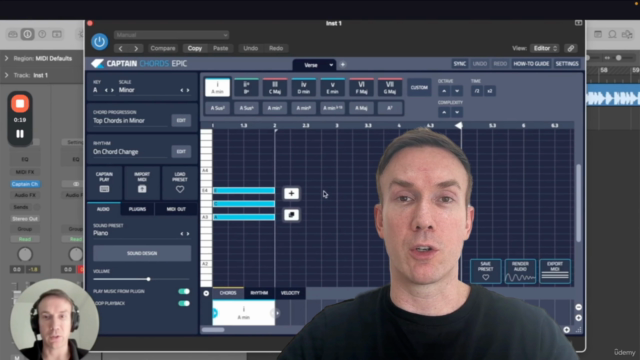Switch to the AUDIO tab
The height and width of the screenshot is (360, 640).
103,209
